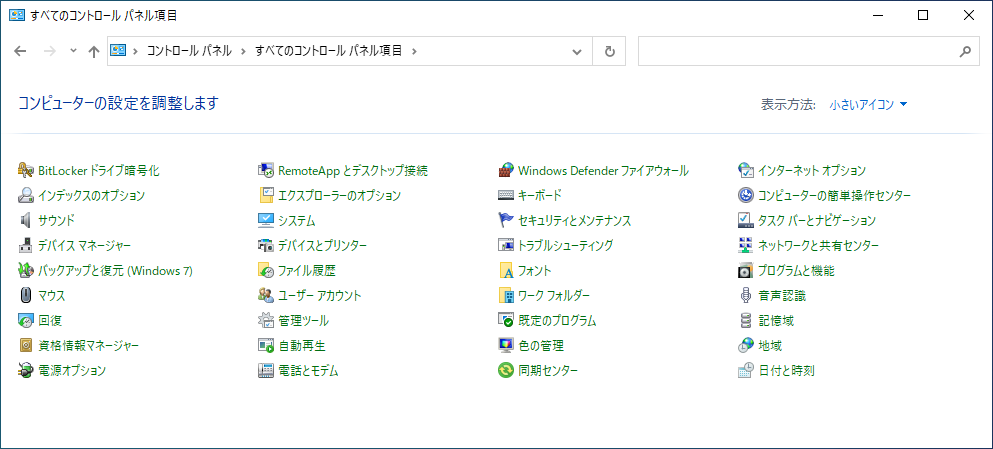Expand chevron after すべてのコントロール パネル項目 breadcrumb
The width and height of the screenshot is (993, 449).
414,51
